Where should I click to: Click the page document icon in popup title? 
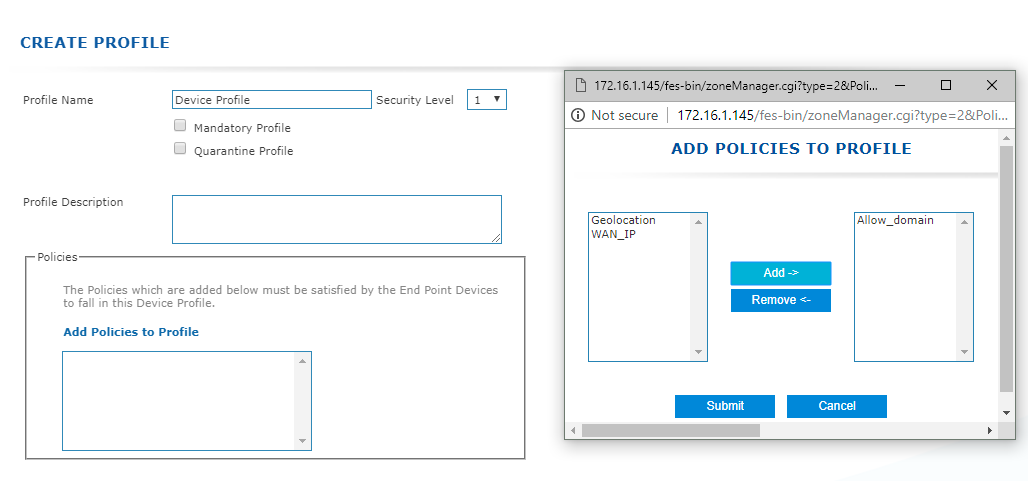[x=580, y=85]
